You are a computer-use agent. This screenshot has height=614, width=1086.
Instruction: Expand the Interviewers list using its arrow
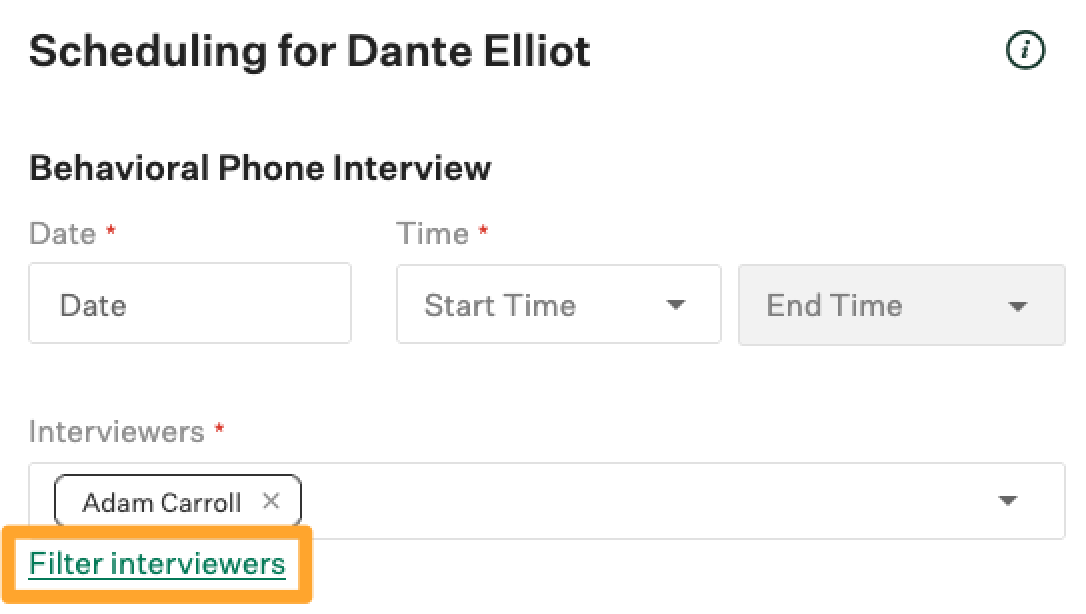tap(1008, 500)
